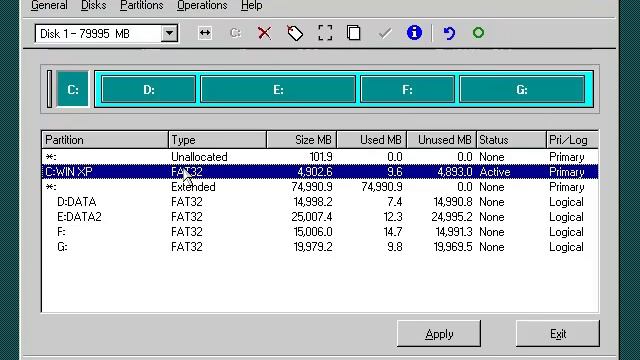This screenshot has width=640, height=360.
Task: Select the Extended partition row
Action: [320, 187]
